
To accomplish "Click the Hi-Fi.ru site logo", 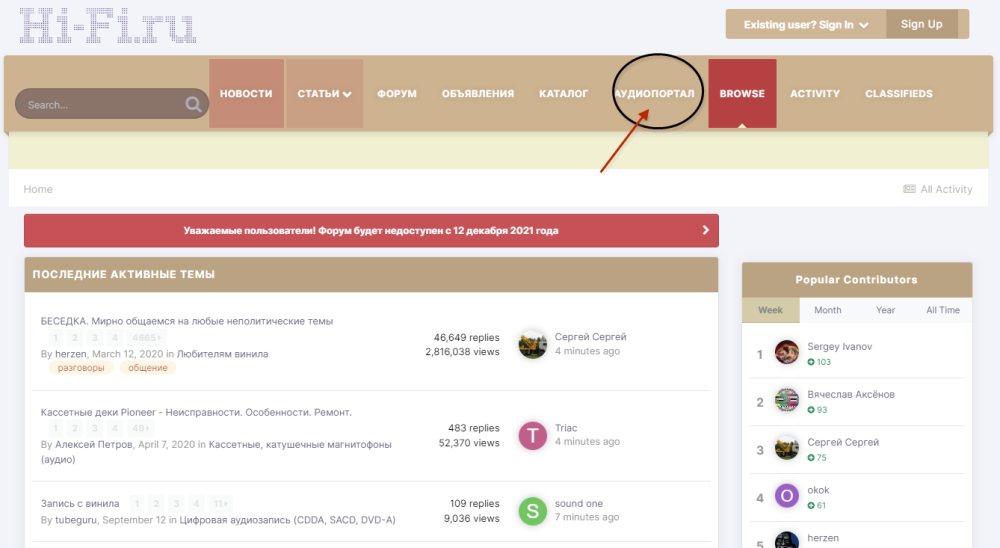I will coord(108,26).
